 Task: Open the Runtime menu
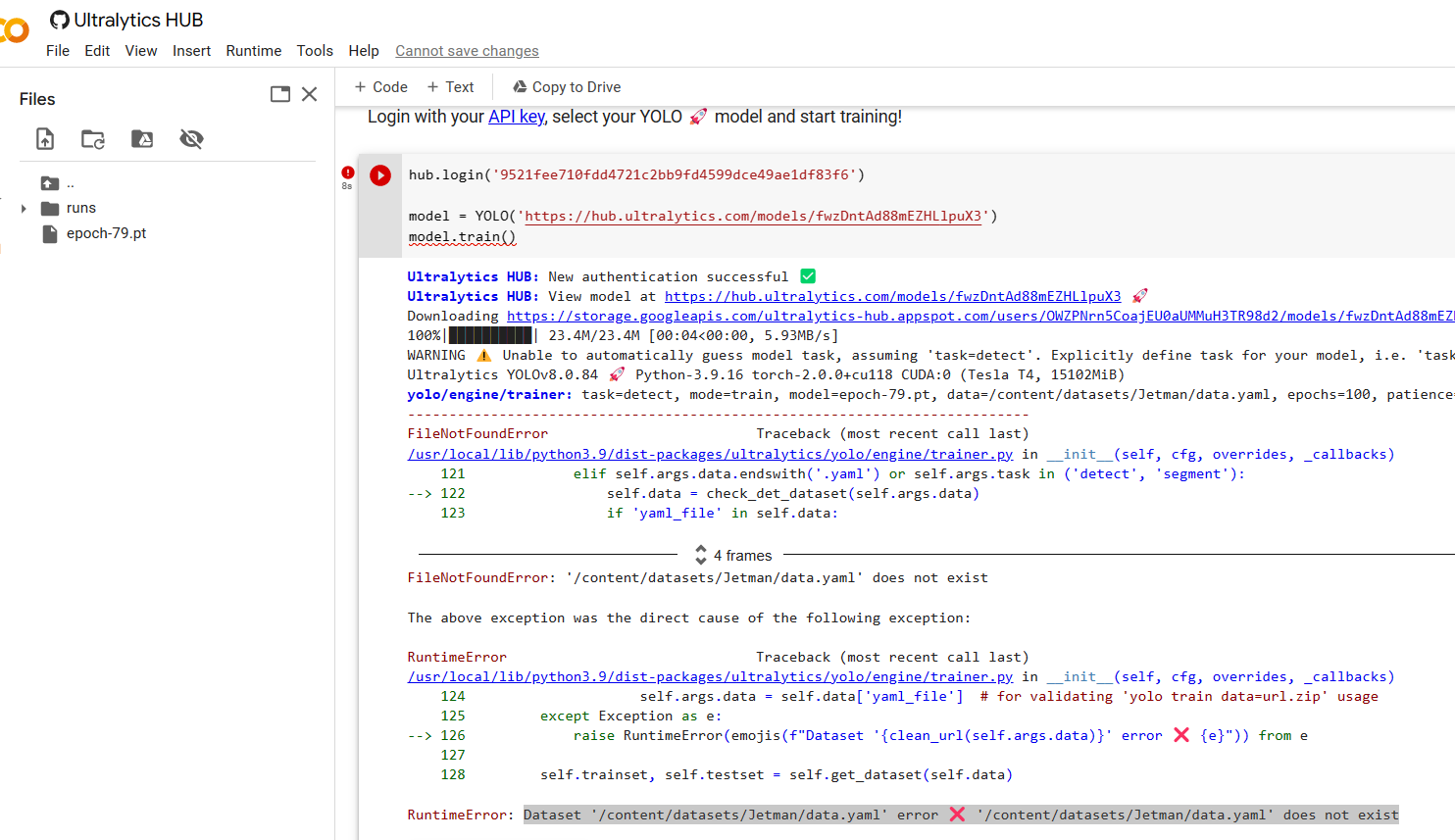[253, 50]
